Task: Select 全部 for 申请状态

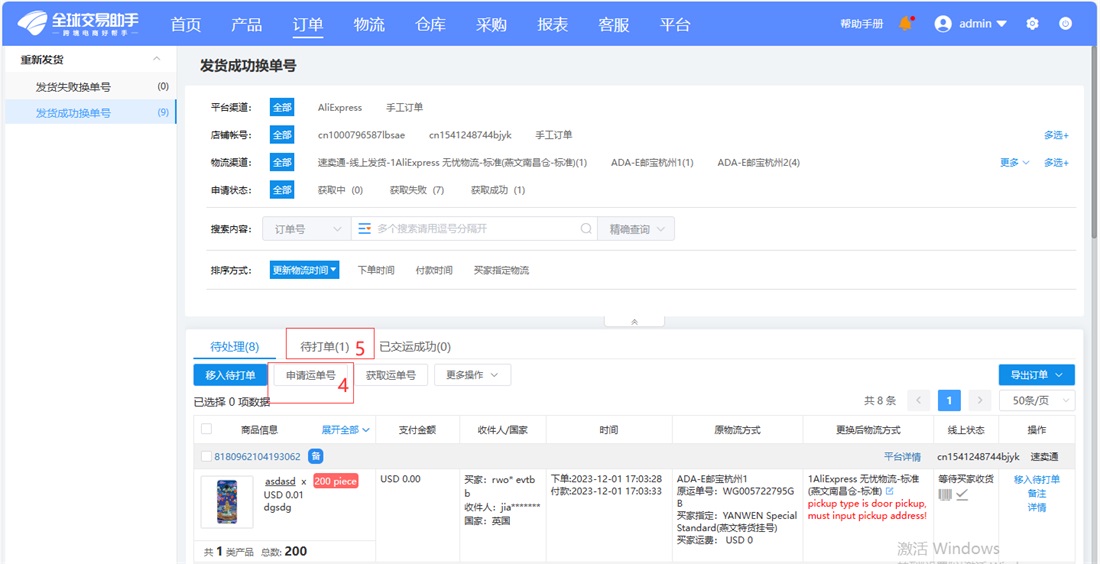Action: pyautogui.click(x=282, y=190)
